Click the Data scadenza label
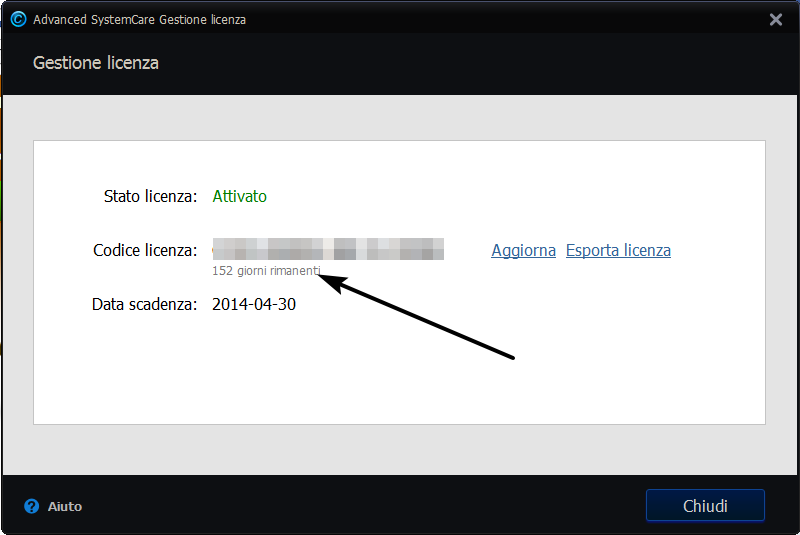800x535 pixels. pos(144,304)
